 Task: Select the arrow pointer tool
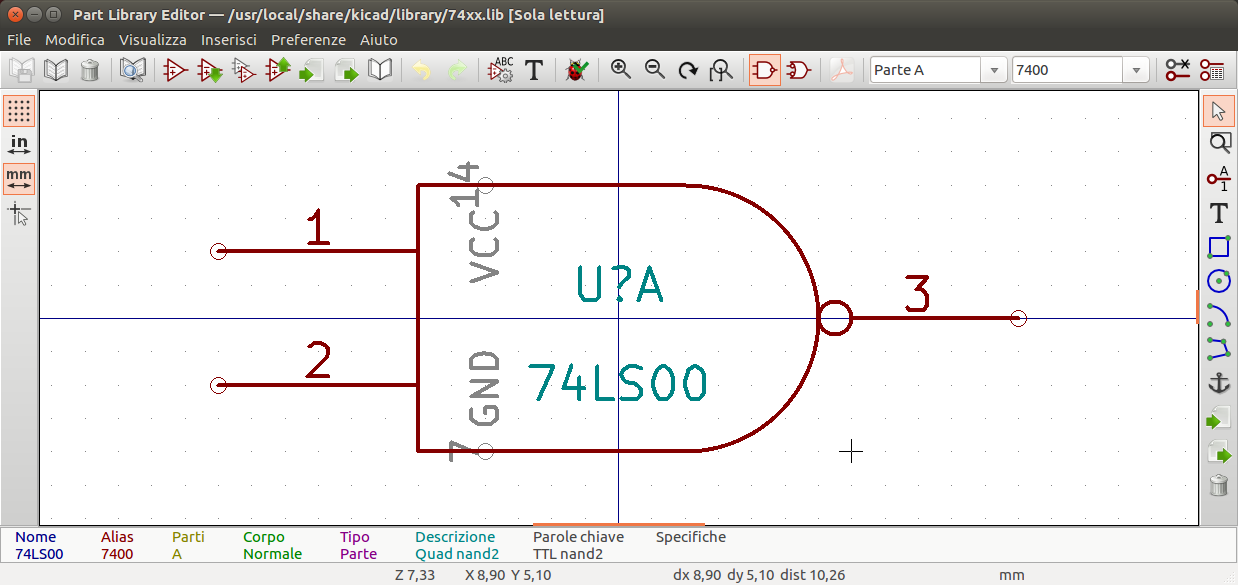1218,111
